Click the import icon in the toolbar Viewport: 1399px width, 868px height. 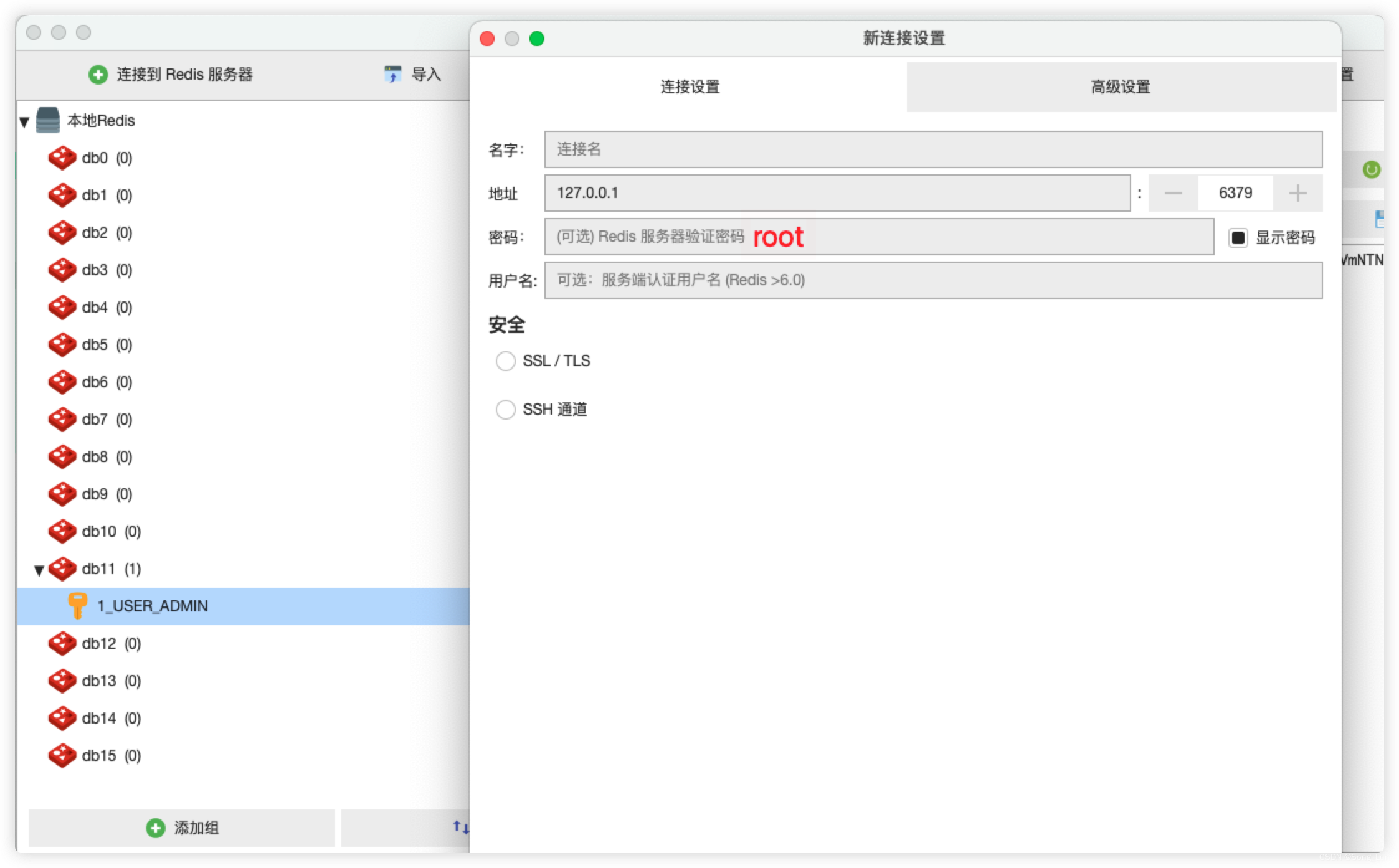point(392,75)
